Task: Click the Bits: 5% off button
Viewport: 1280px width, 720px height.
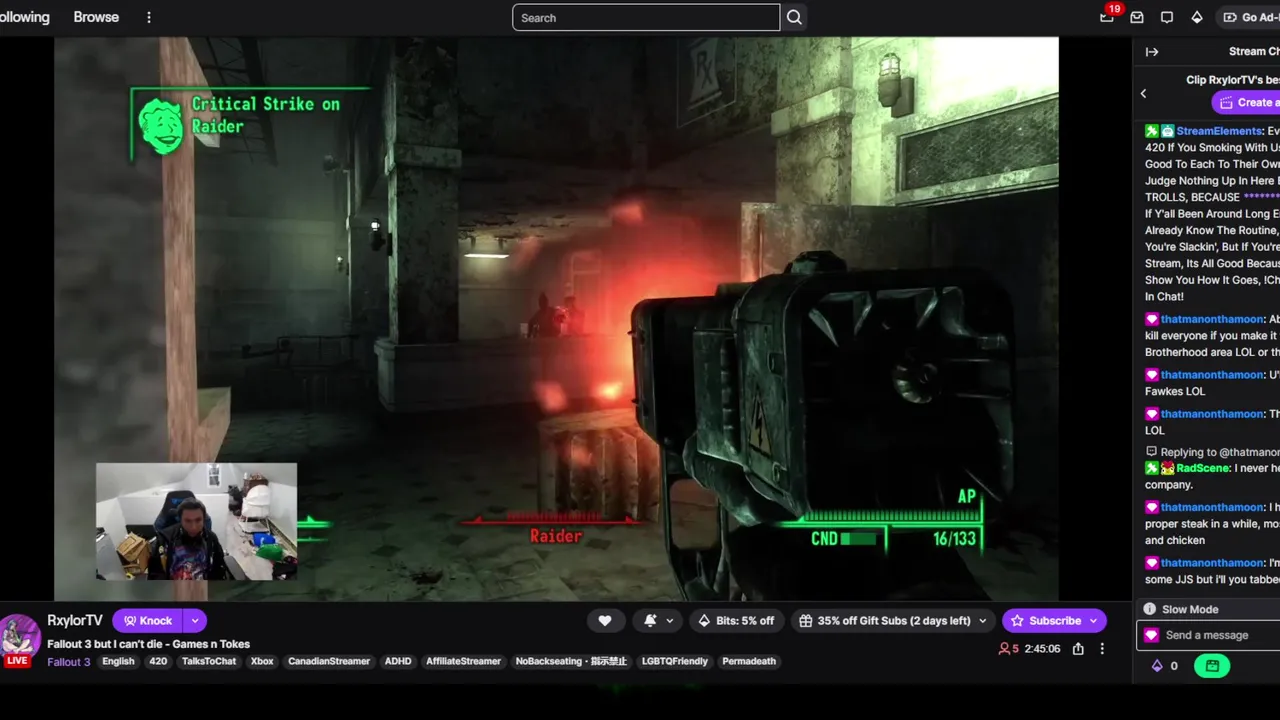Action: coord(736,621)
